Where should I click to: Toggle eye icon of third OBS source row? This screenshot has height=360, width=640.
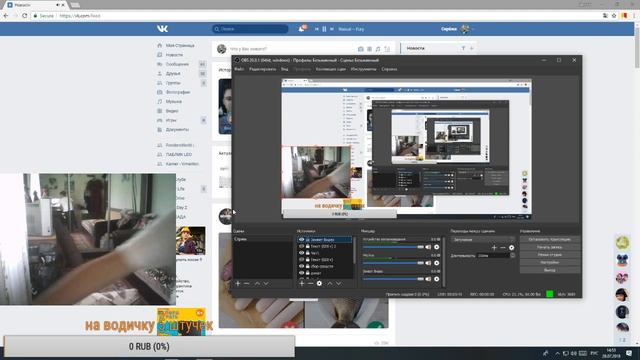(302, 253)
